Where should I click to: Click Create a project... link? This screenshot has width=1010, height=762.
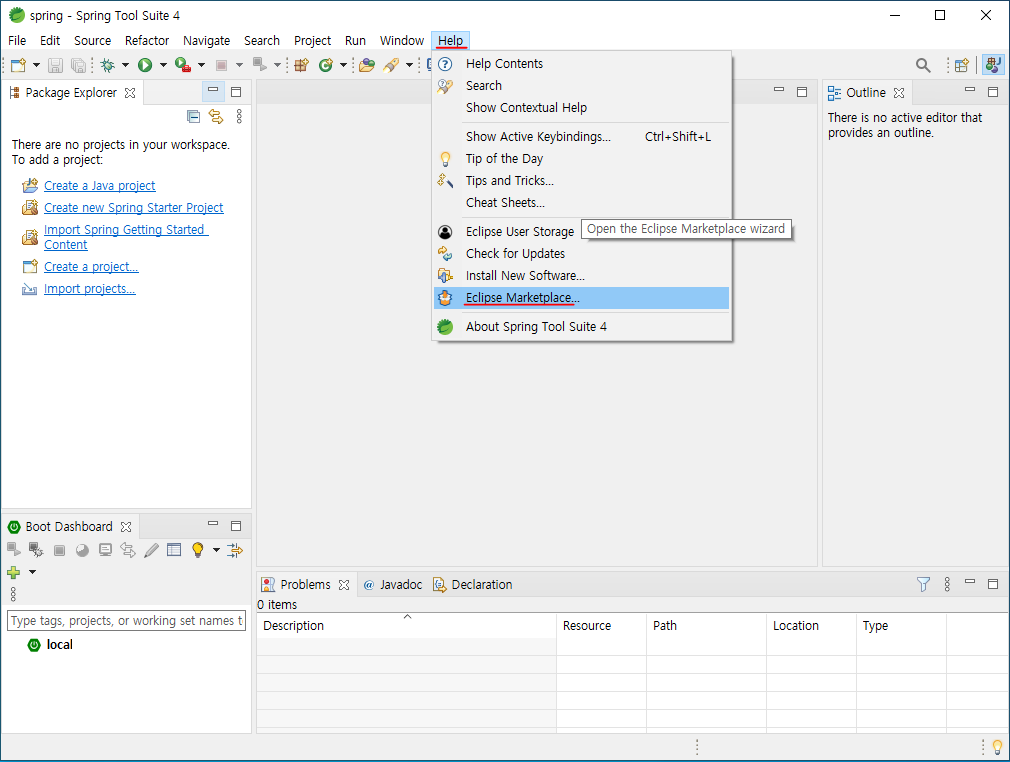tap(91, 267)
